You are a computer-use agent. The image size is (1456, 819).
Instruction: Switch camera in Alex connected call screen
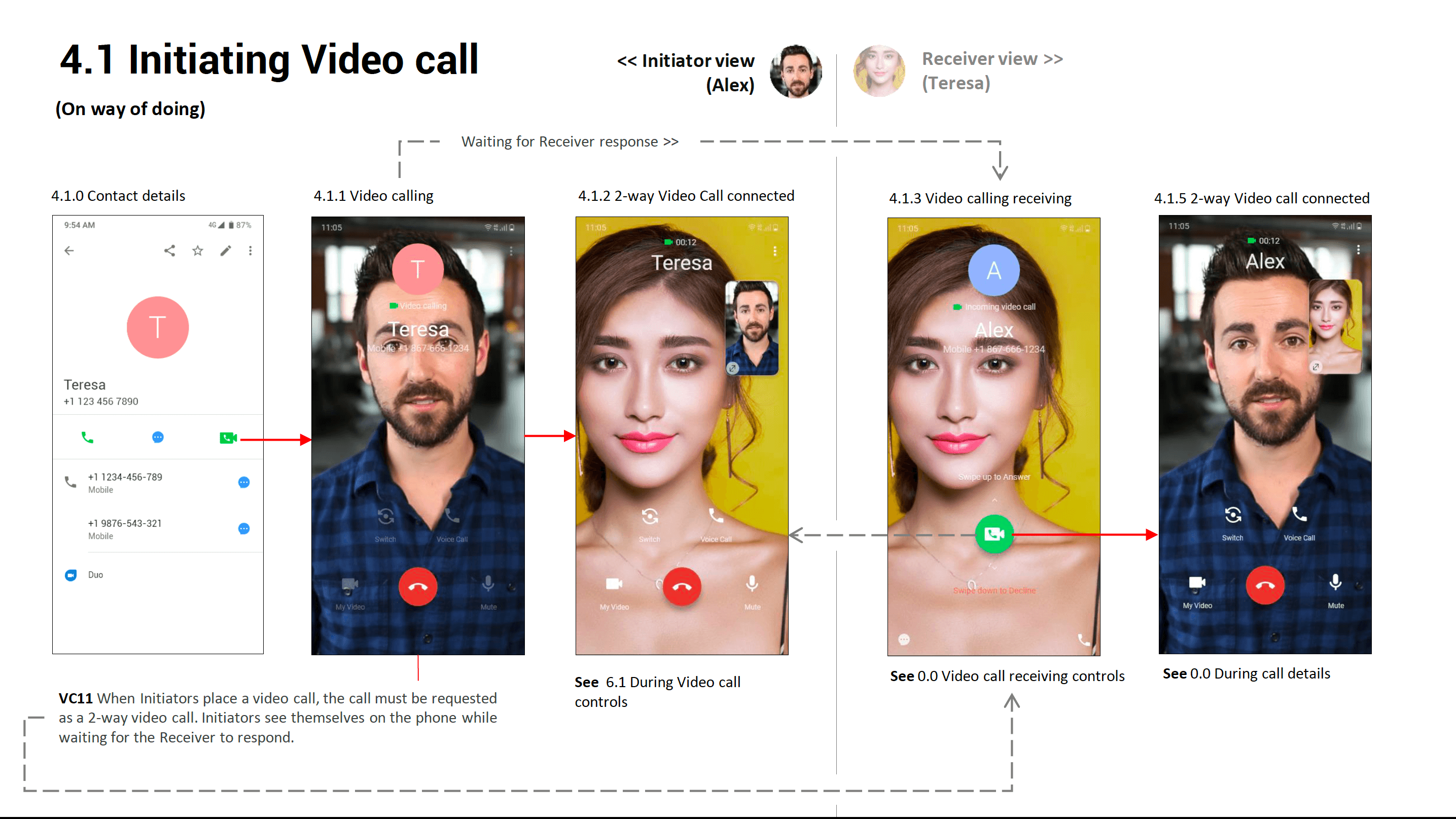1233,515
